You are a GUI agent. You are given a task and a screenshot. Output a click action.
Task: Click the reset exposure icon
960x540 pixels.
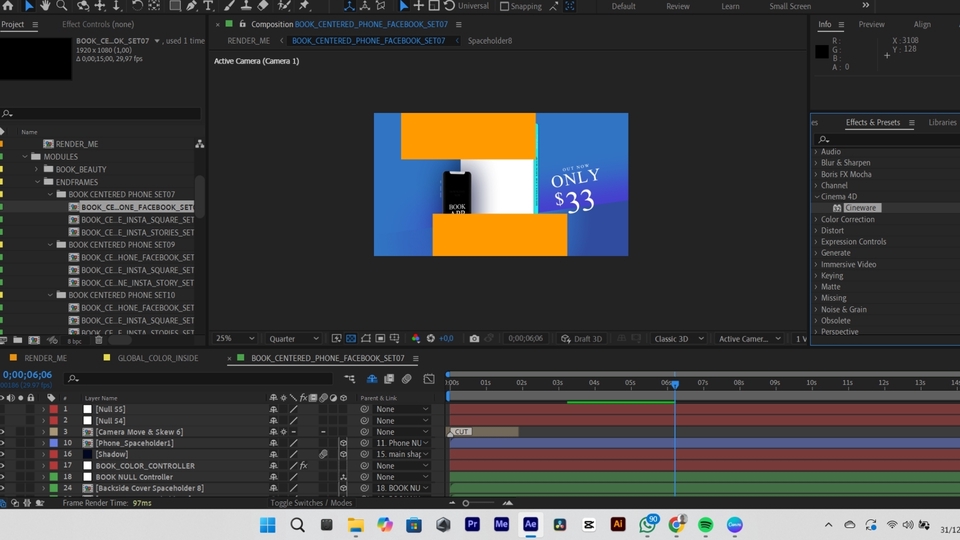point(430,339)
